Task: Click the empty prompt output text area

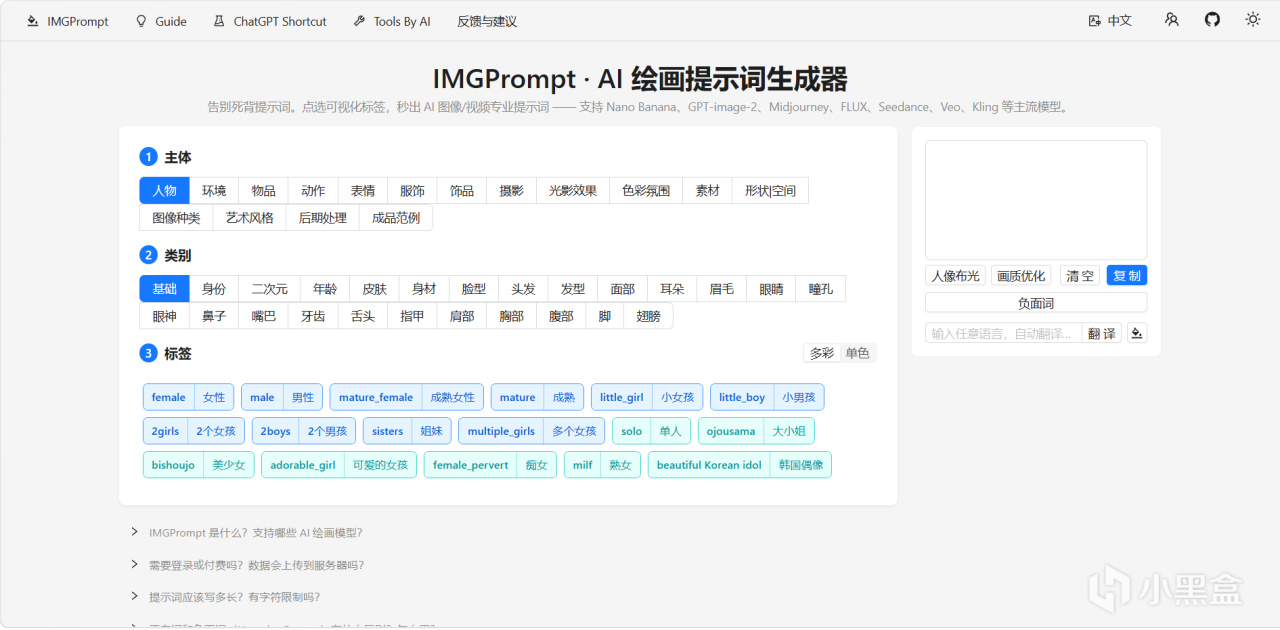Action: (1036, 200)
